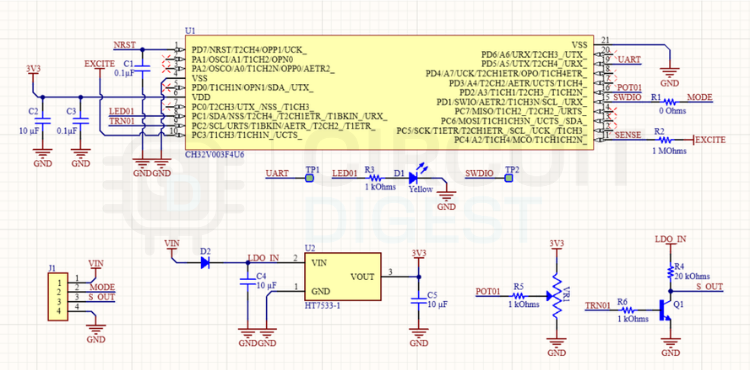Select diode D2 after VIN
The height and width of the screenshot is (370, 750).
(206, 262)
